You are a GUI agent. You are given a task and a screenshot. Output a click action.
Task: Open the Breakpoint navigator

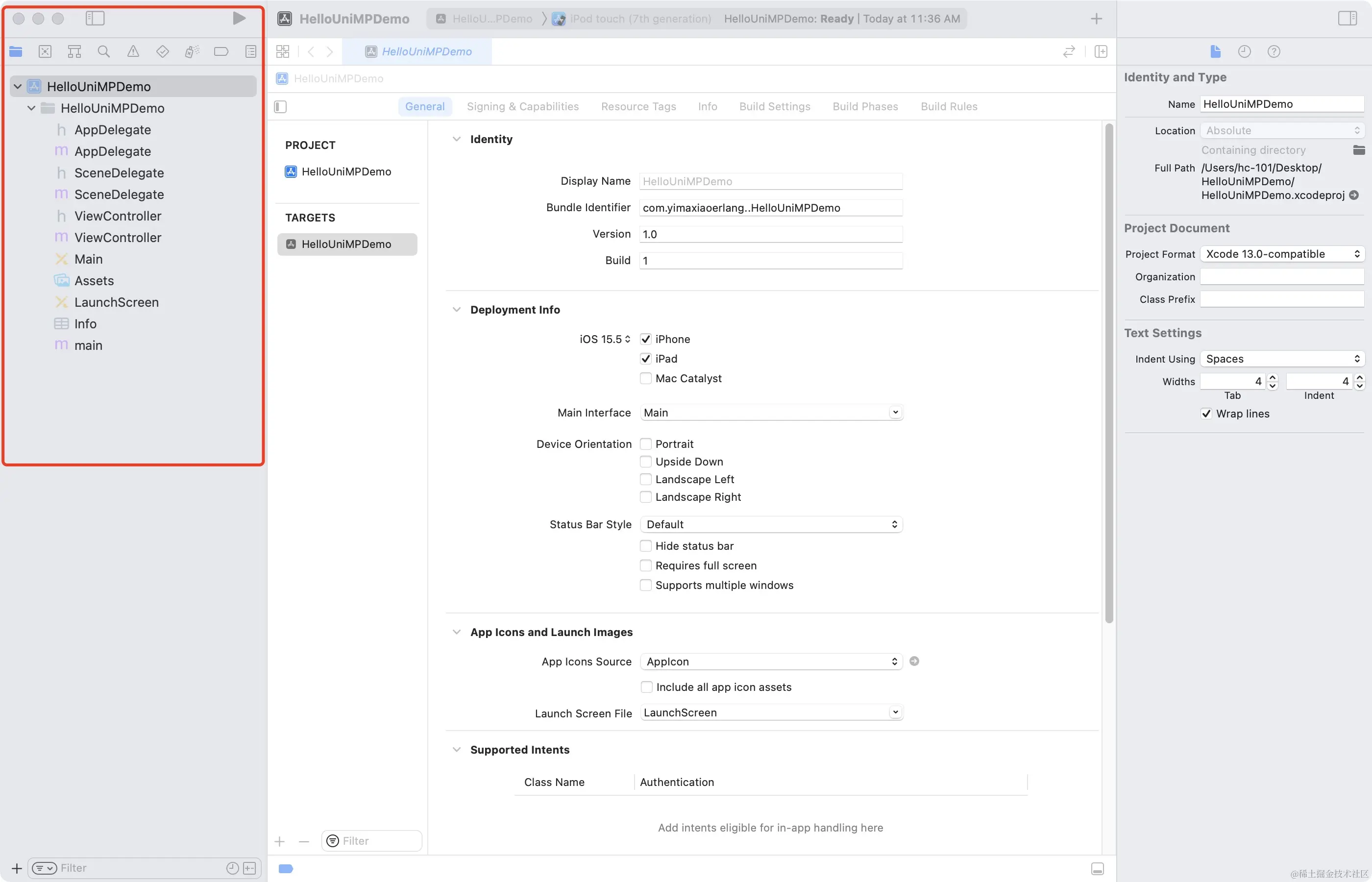point(221,51)
